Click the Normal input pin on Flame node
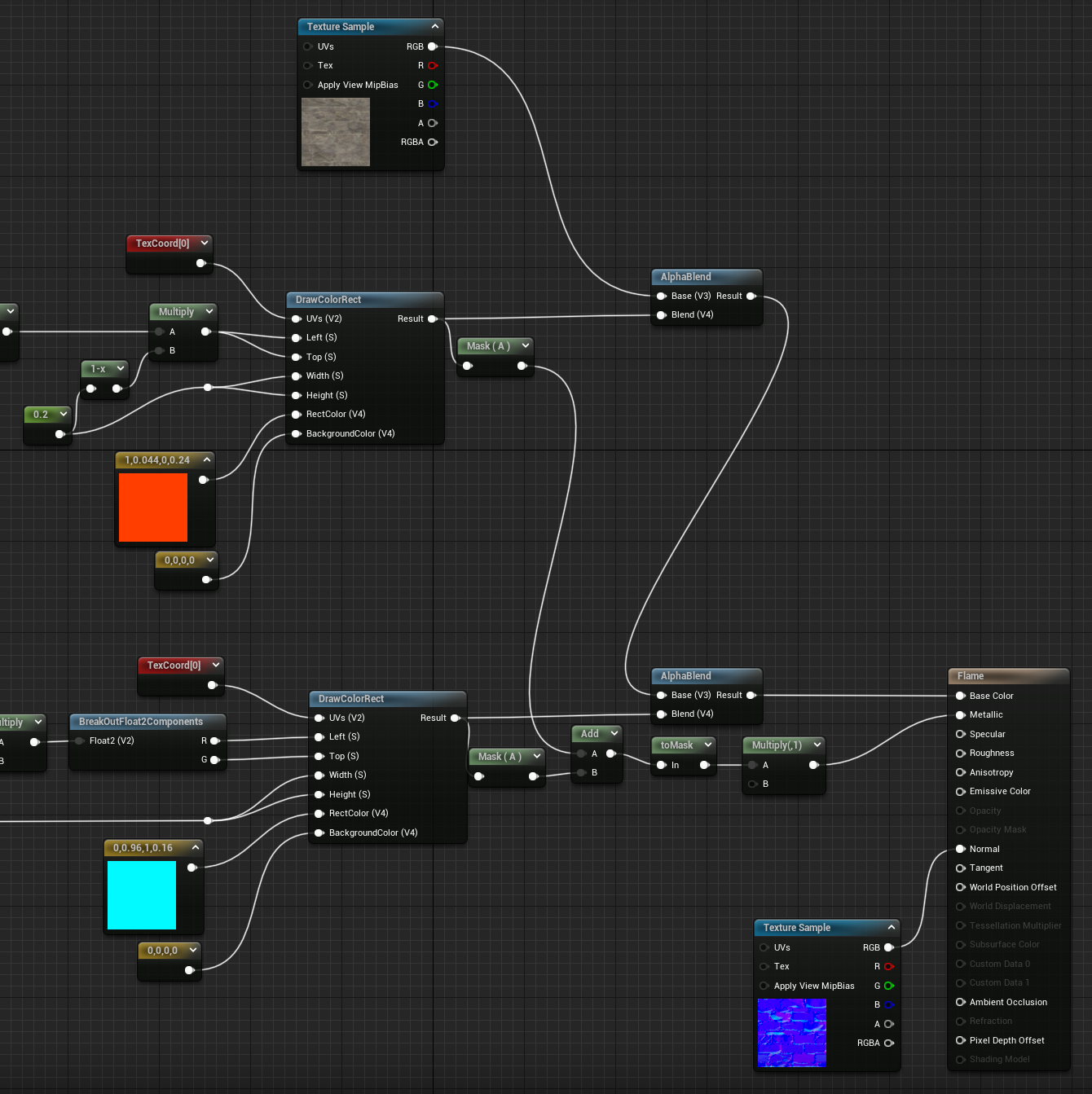Viewport: 1092px width, 1094px height. pos(961,848)
